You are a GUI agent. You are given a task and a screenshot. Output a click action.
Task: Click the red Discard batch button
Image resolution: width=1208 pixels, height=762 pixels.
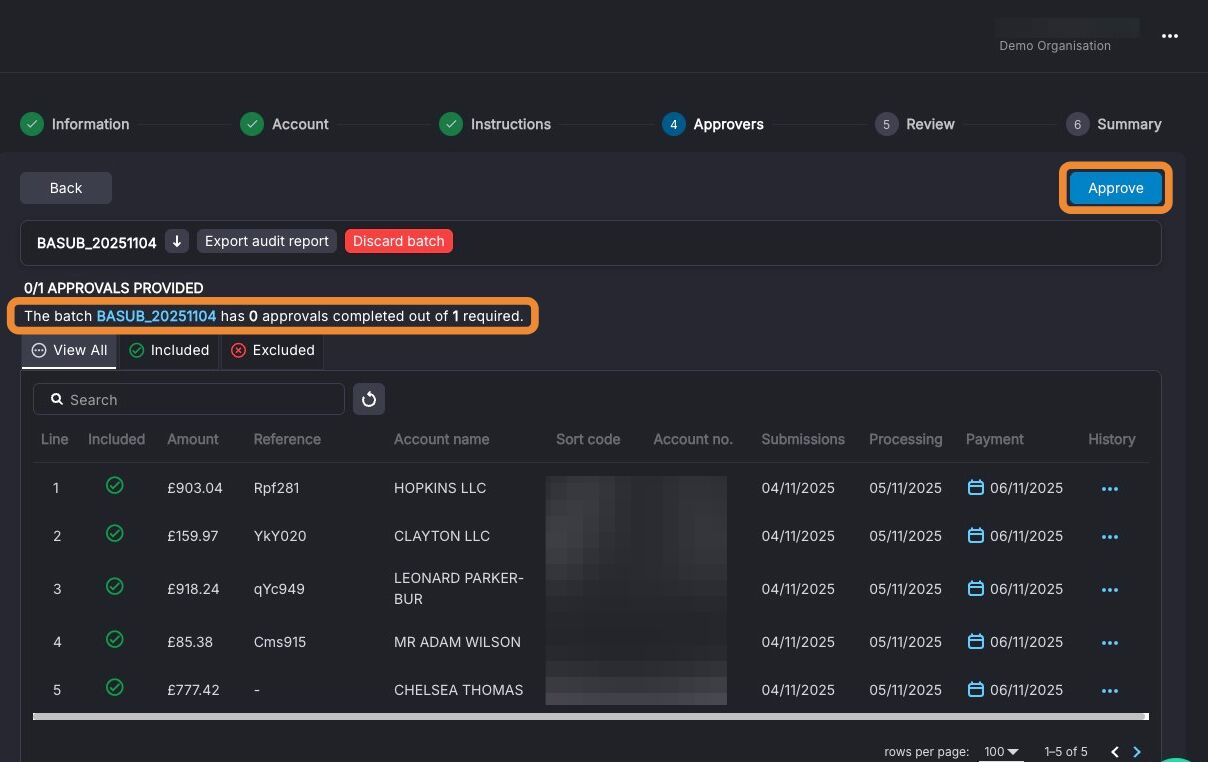[399, 241]
